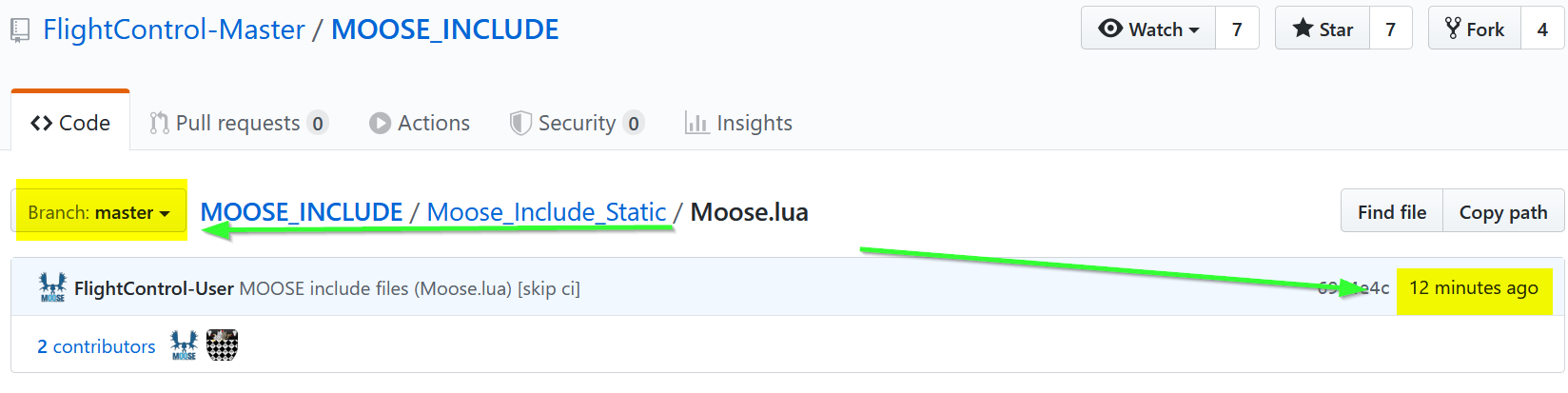Navigate to Moose_Include_Static folder breadcrumb
This screenshot has width=1568, height=393.
(x=546, y=211)
